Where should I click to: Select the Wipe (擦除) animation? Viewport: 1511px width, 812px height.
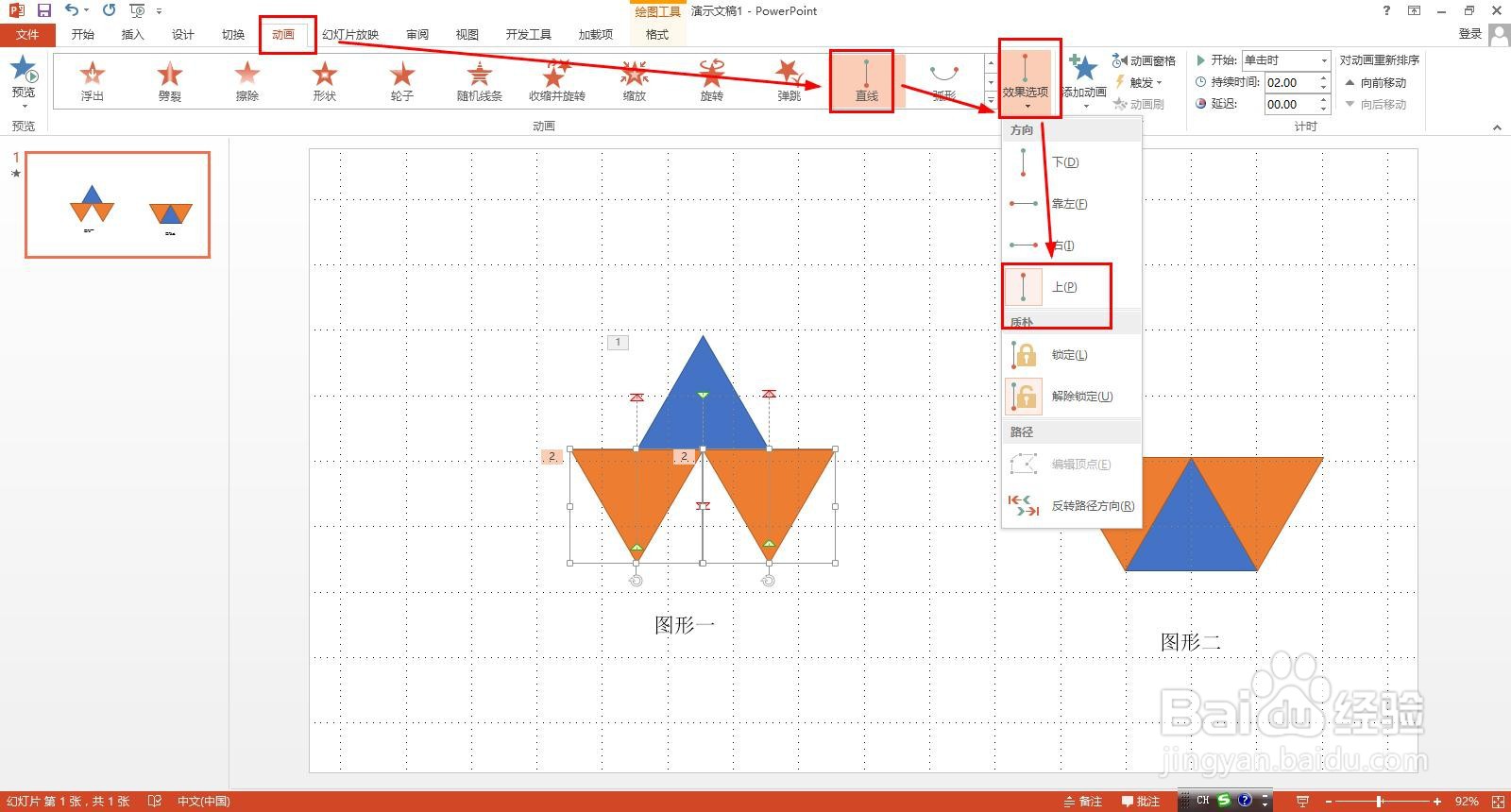246,82
